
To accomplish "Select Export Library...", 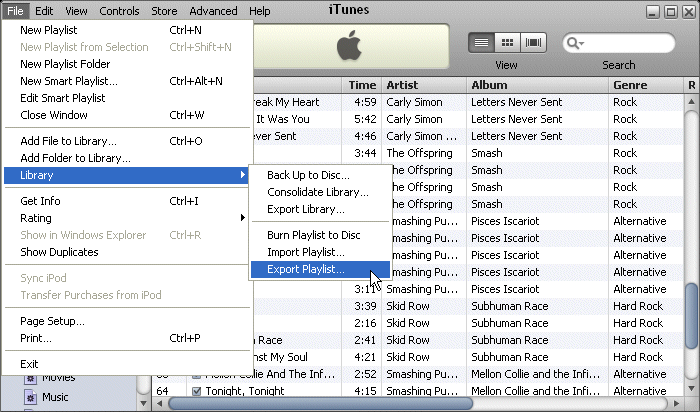I will point(320,209).
